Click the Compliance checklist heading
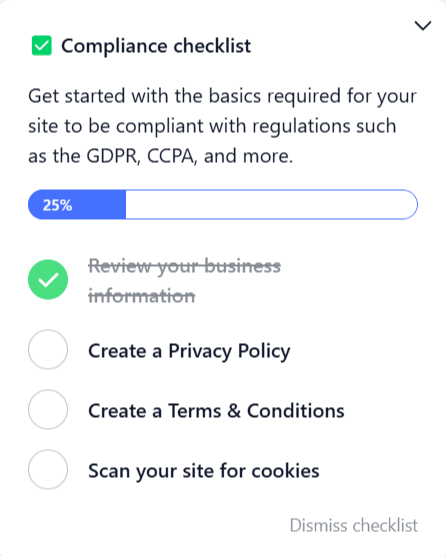Screen dimensions: 446x556 (x=156, y=46)
